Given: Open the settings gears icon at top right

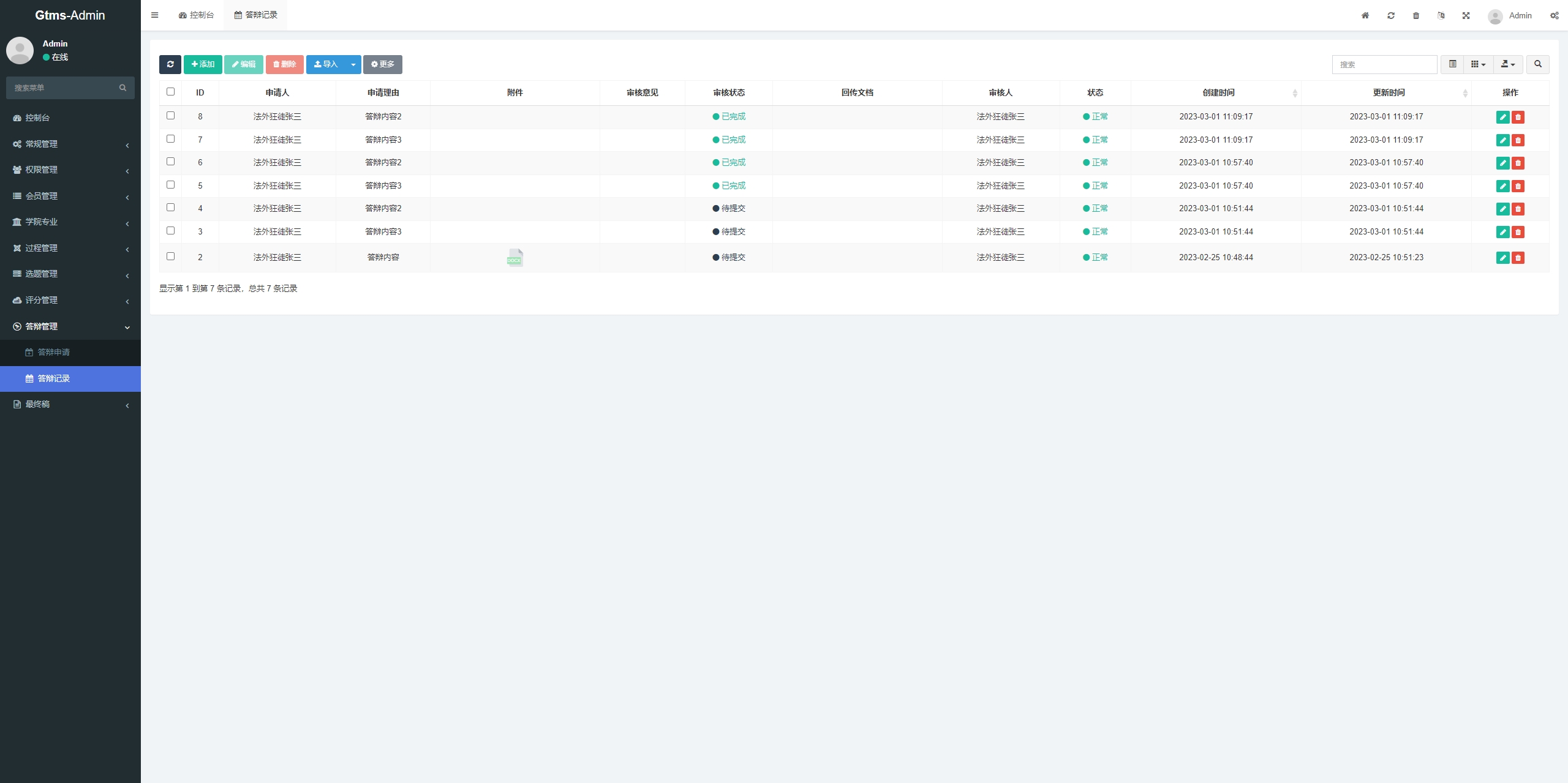Looking at the screenshot, I should tap(1555, 15).
